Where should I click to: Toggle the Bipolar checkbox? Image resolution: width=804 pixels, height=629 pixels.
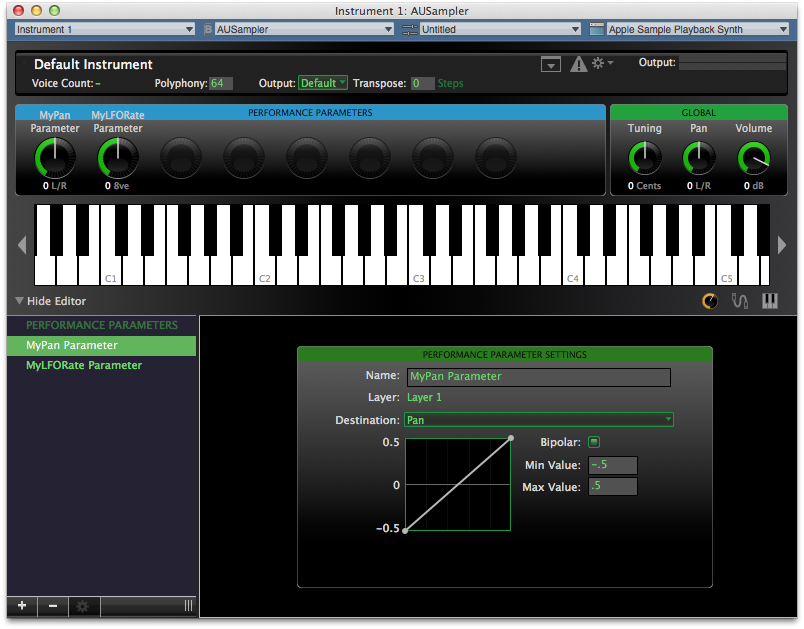594,442
